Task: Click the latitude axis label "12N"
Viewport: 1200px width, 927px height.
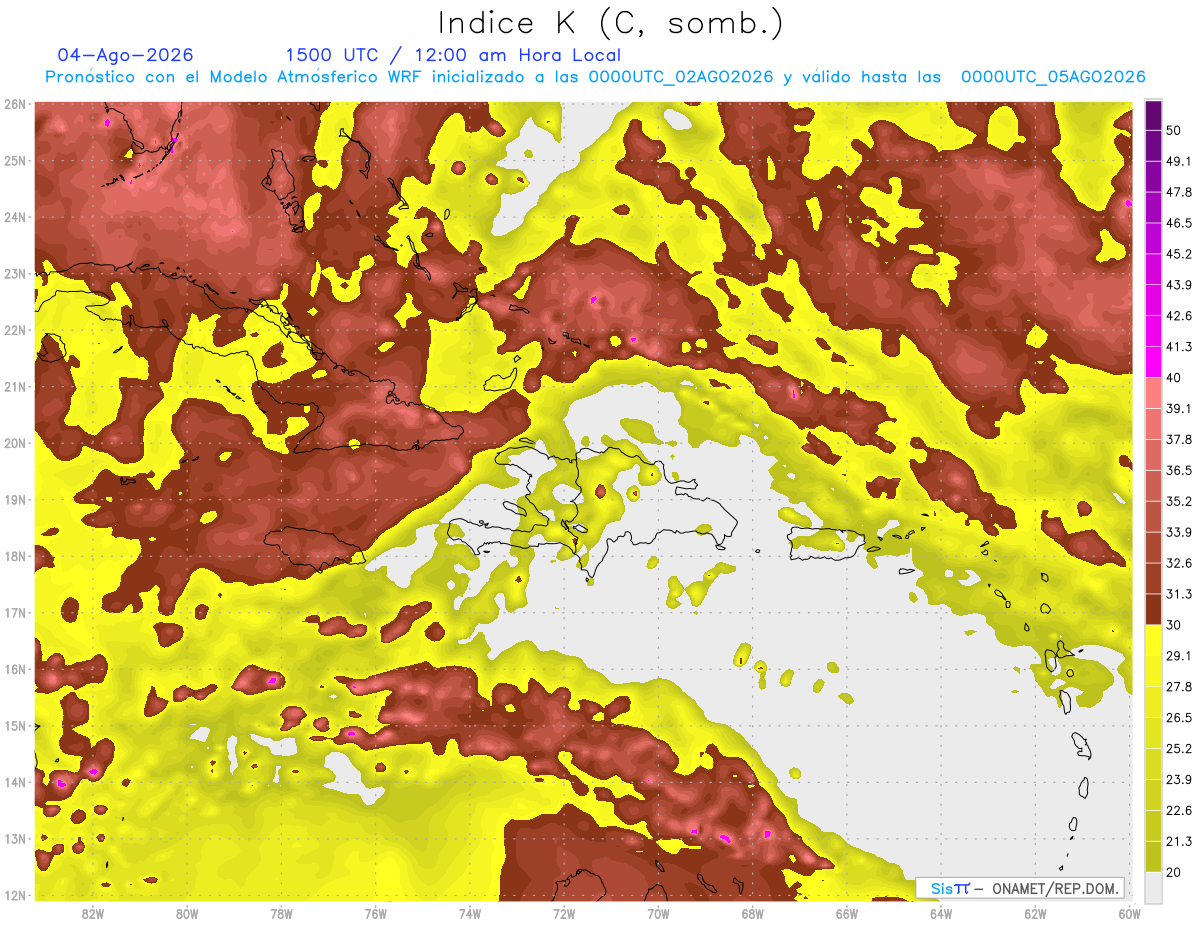Action: click(x=15, y=895)
